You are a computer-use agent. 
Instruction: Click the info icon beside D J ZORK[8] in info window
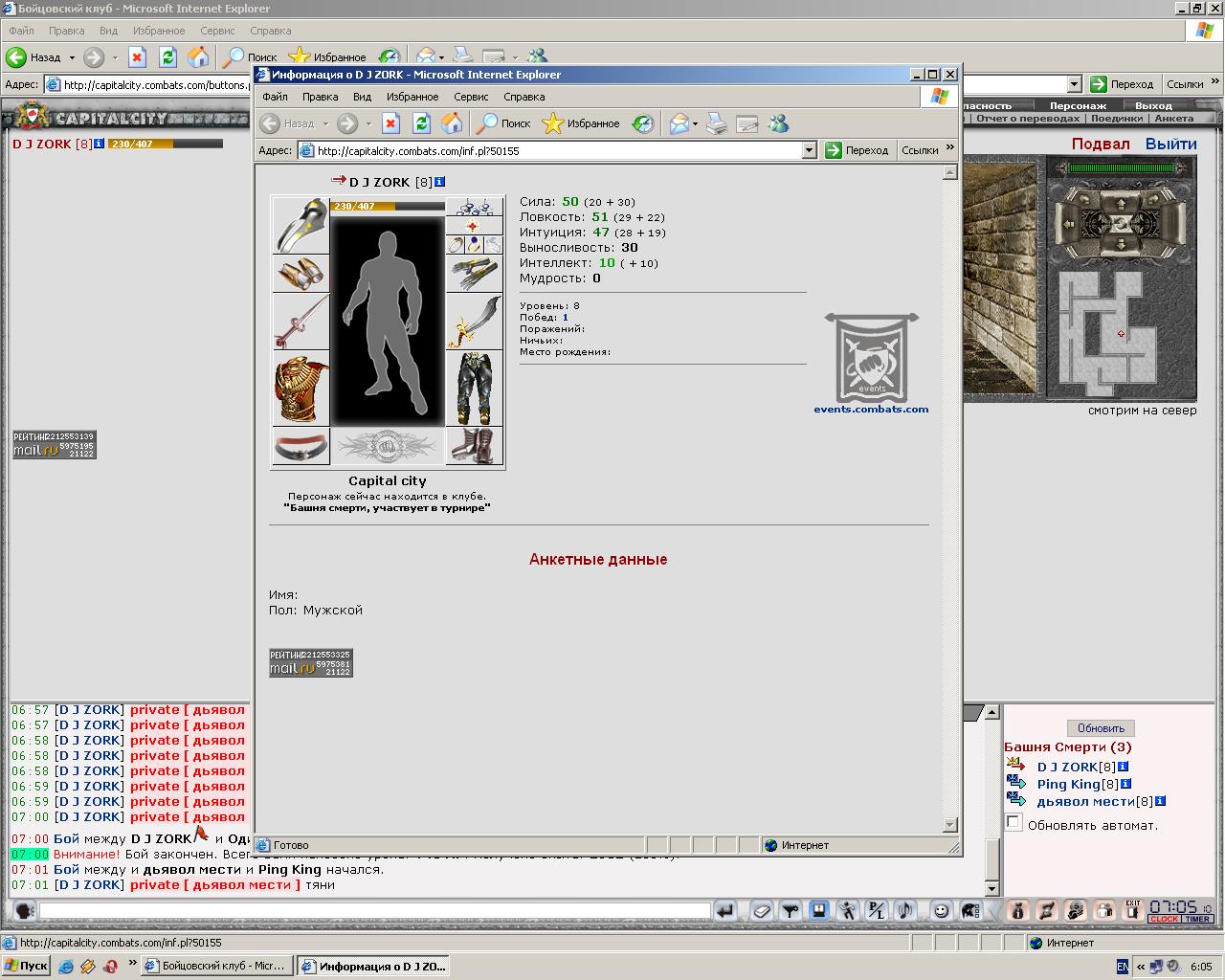tap(440, 182)
